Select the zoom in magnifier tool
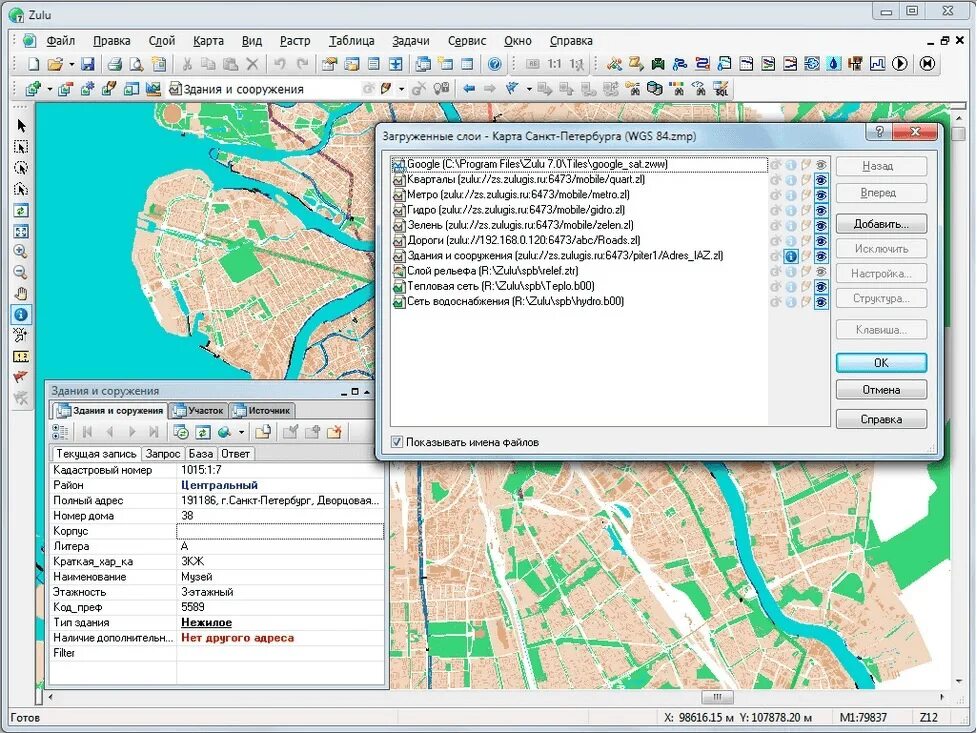977x733 pixels. coord(21,251)
